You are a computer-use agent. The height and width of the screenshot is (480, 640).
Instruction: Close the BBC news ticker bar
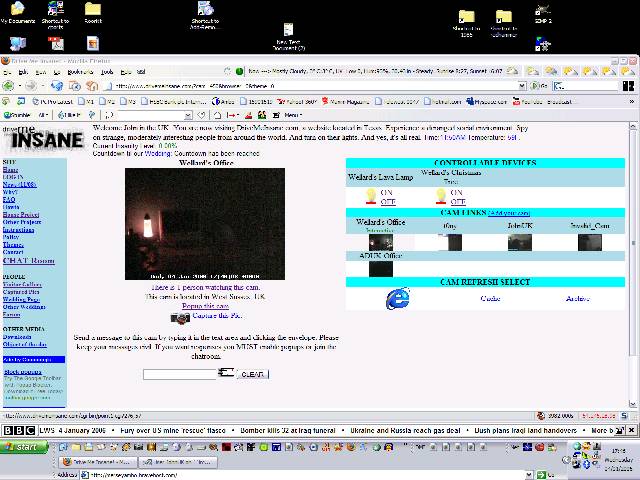coord(631,430)
